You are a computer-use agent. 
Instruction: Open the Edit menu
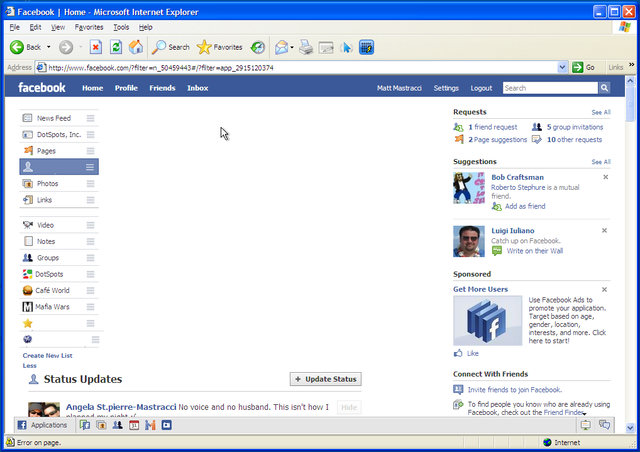click(35, 27)
